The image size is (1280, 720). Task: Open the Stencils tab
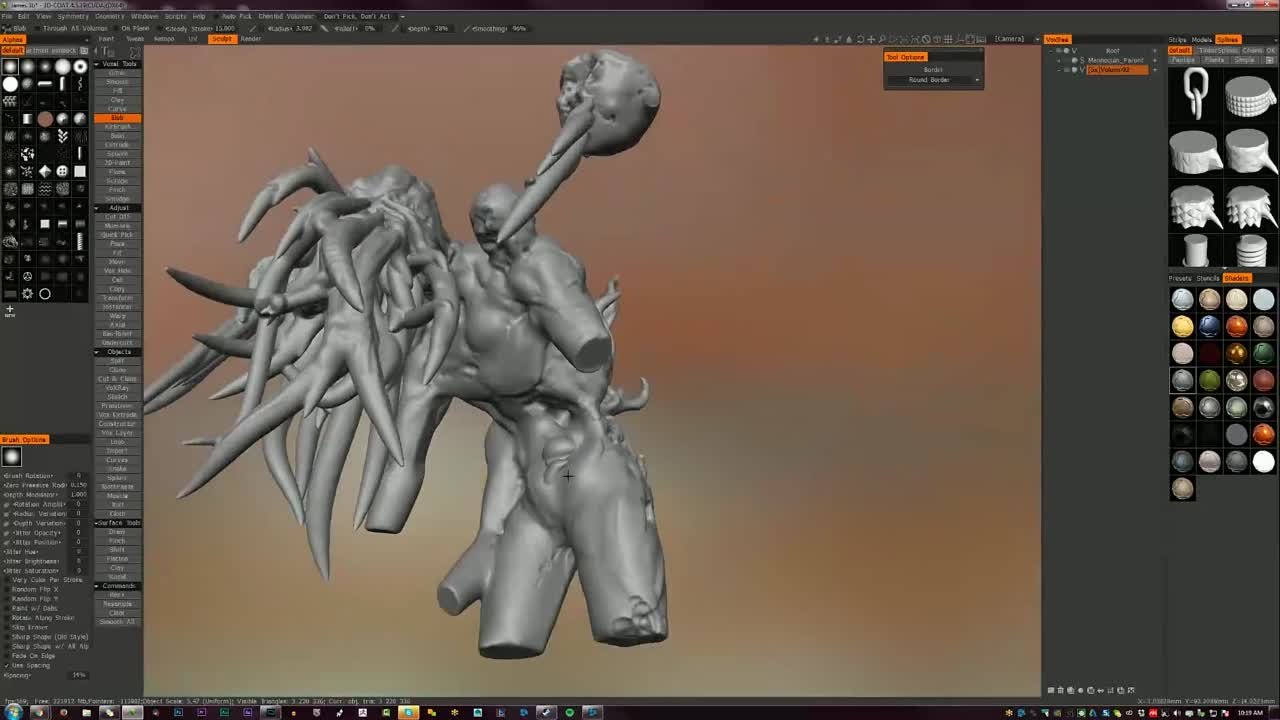[x=1208, y=278]
